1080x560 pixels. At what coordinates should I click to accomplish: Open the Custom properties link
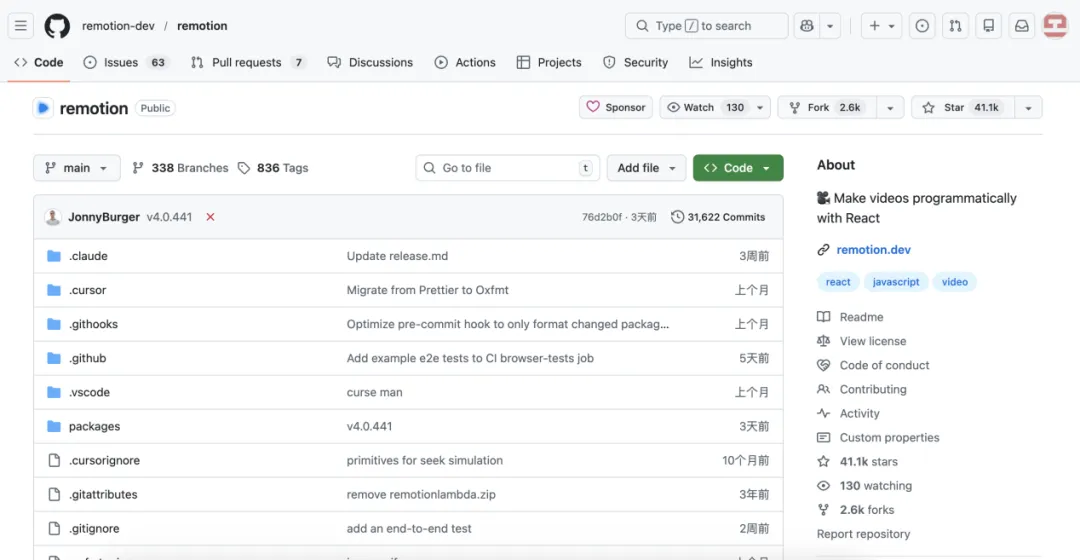pyautogui.click(x=889, y=437)
